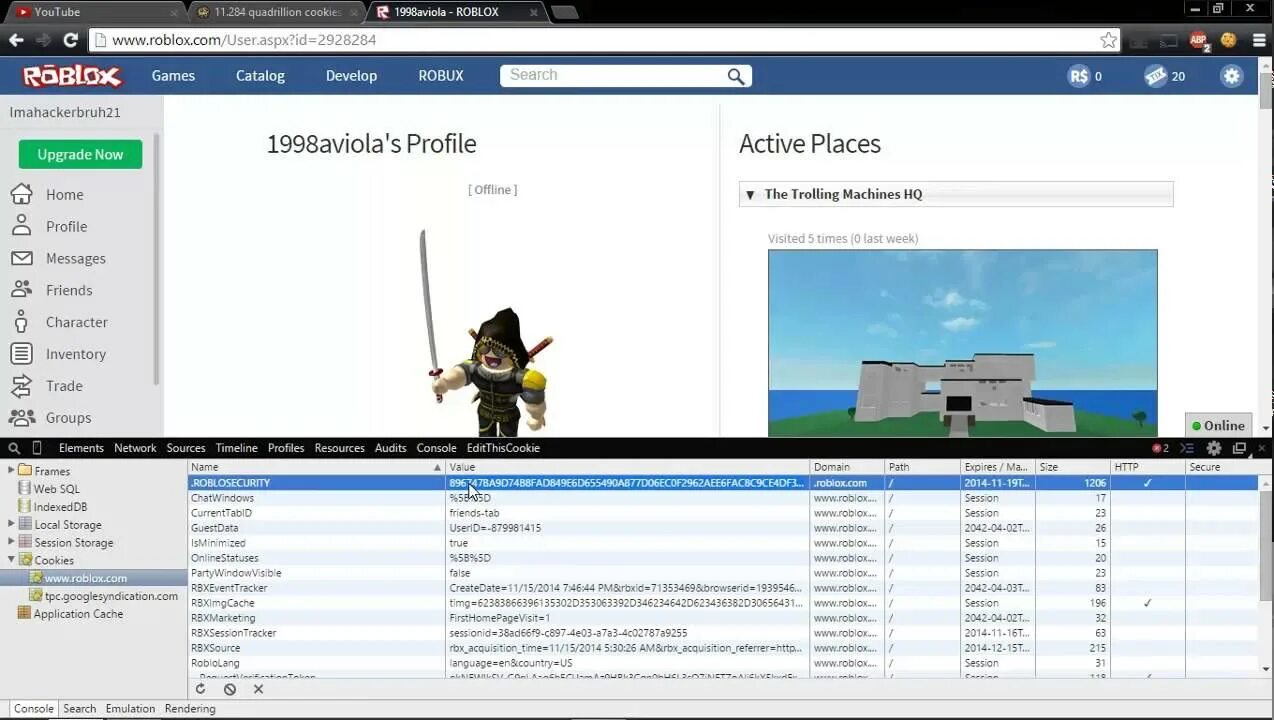Open the Roblox settings gear
Image resolution: width=1274 pixels, height=720 pixels.
(x=1232, y=76)
